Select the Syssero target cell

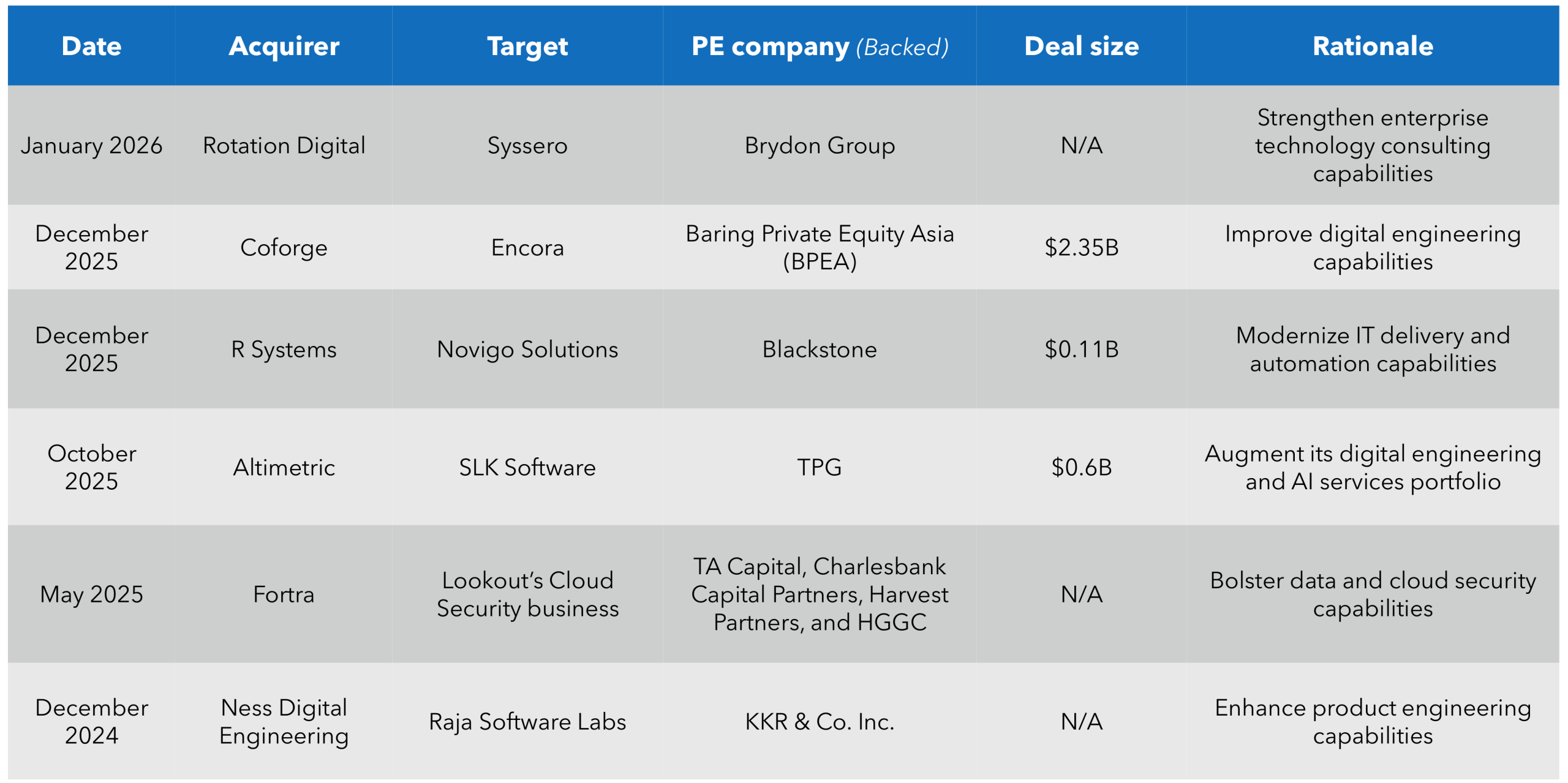[527, 146]
